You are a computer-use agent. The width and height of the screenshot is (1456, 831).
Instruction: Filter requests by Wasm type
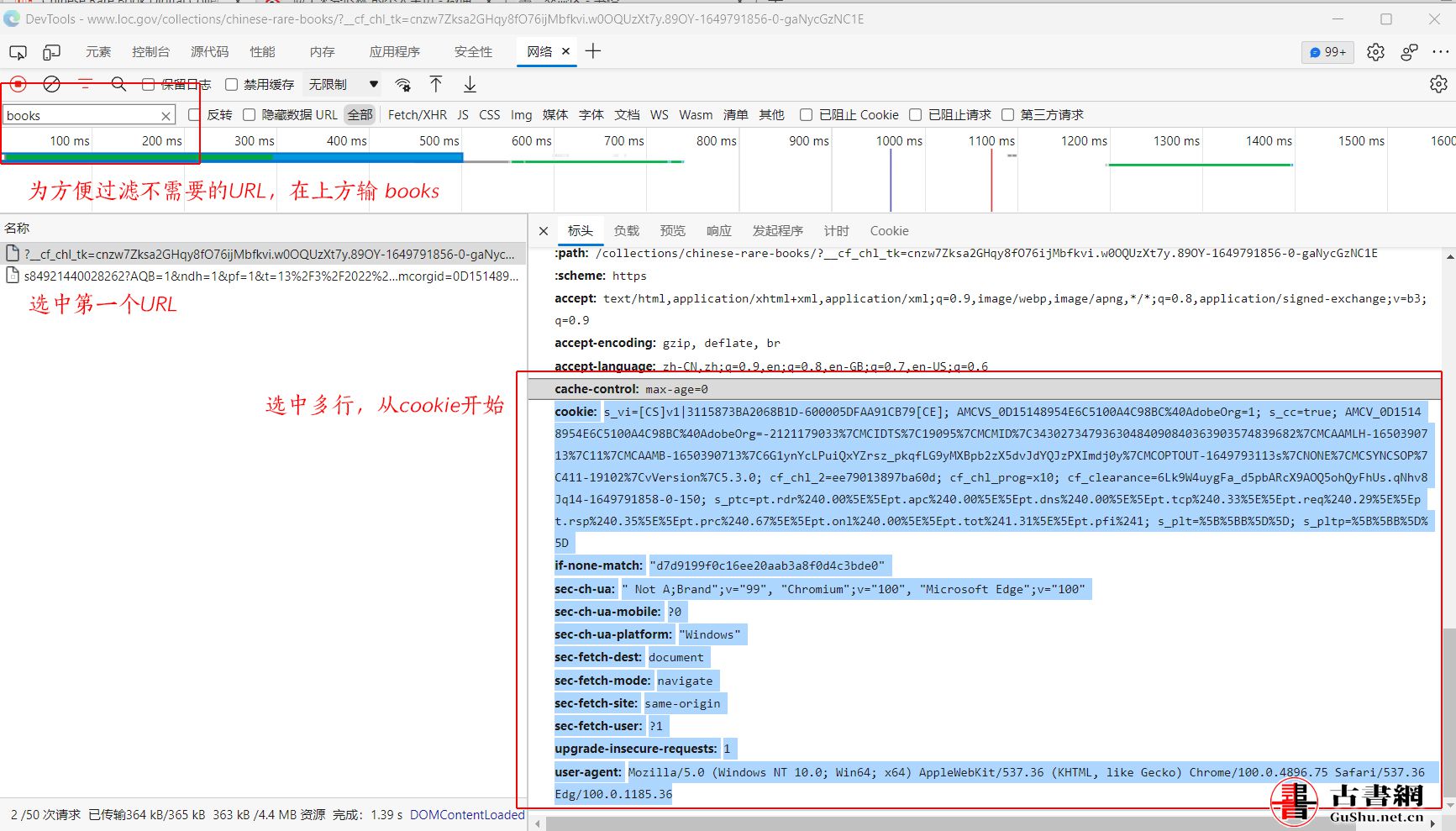point(696,115)
